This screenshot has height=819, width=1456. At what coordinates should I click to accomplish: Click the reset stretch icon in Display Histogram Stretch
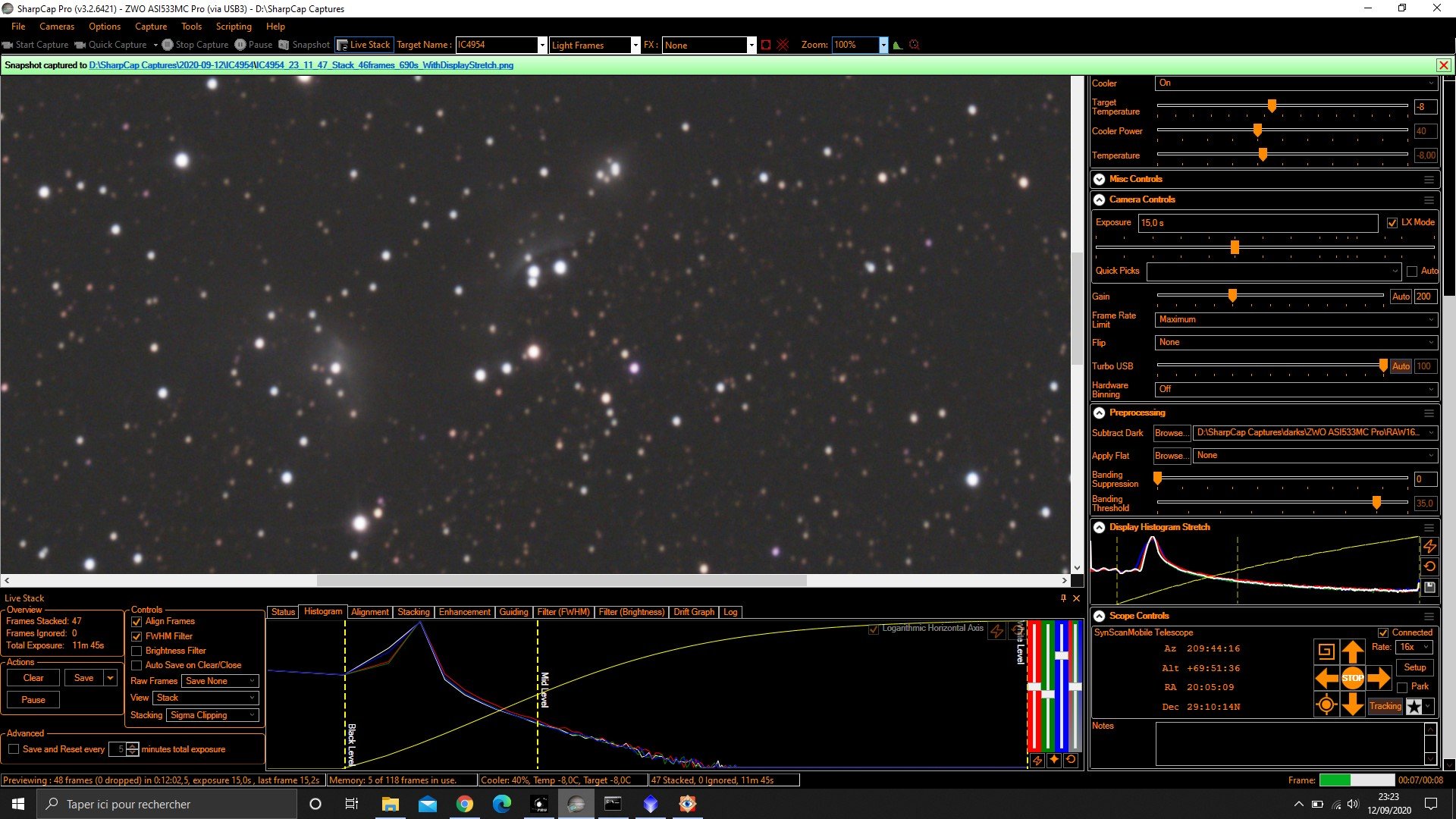(1429, 566)
